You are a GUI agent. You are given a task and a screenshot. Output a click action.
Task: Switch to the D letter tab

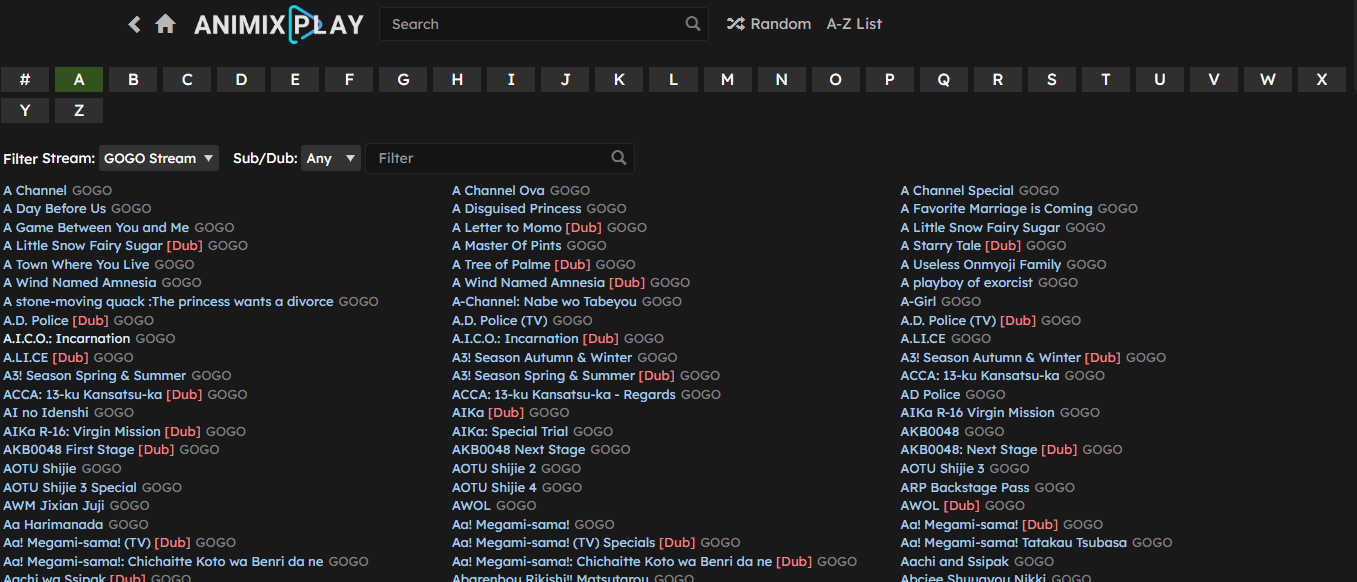point(241,80)
